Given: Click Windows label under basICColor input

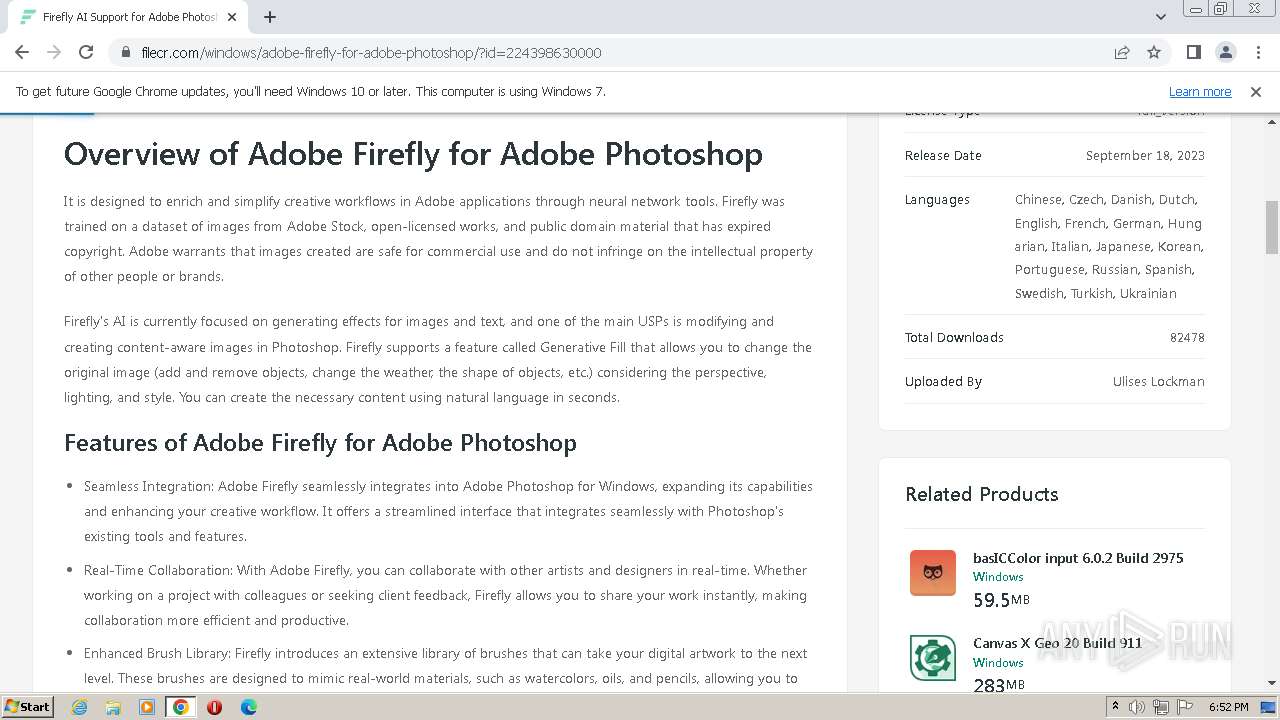Looking at the screenshot, I should 998,577.
